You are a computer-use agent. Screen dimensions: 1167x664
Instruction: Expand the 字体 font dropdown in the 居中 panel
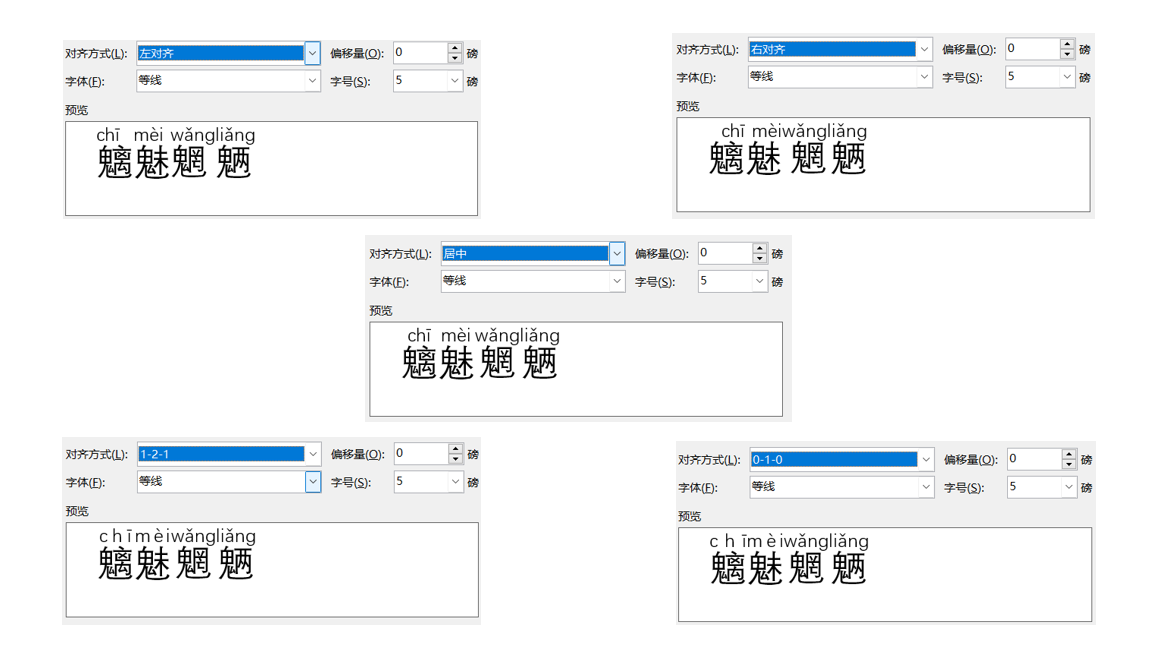point(617,281)
